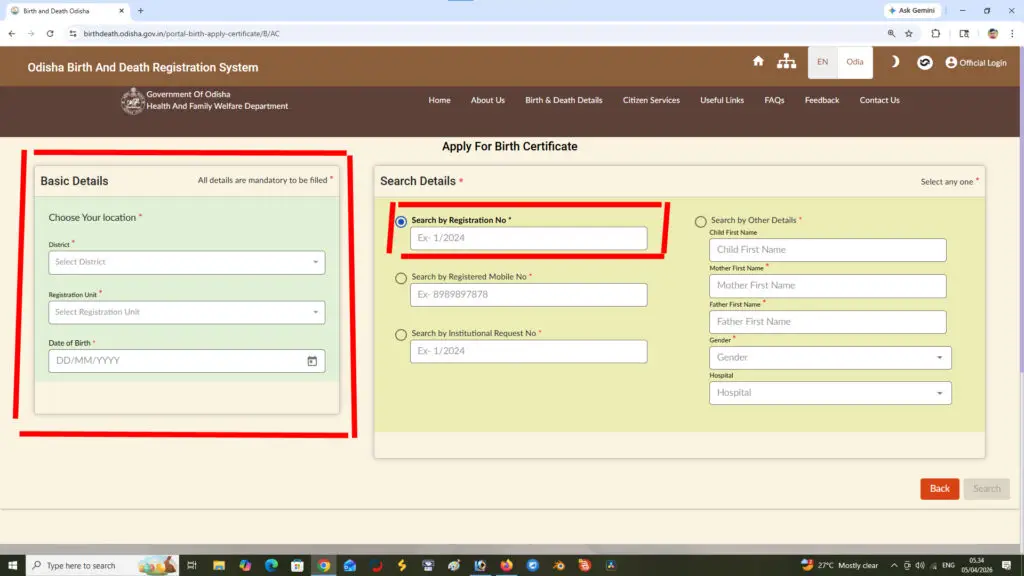This screenshot has height=576, width=1024.
Task: Click the Official Login link
Action: pos(976,62)
